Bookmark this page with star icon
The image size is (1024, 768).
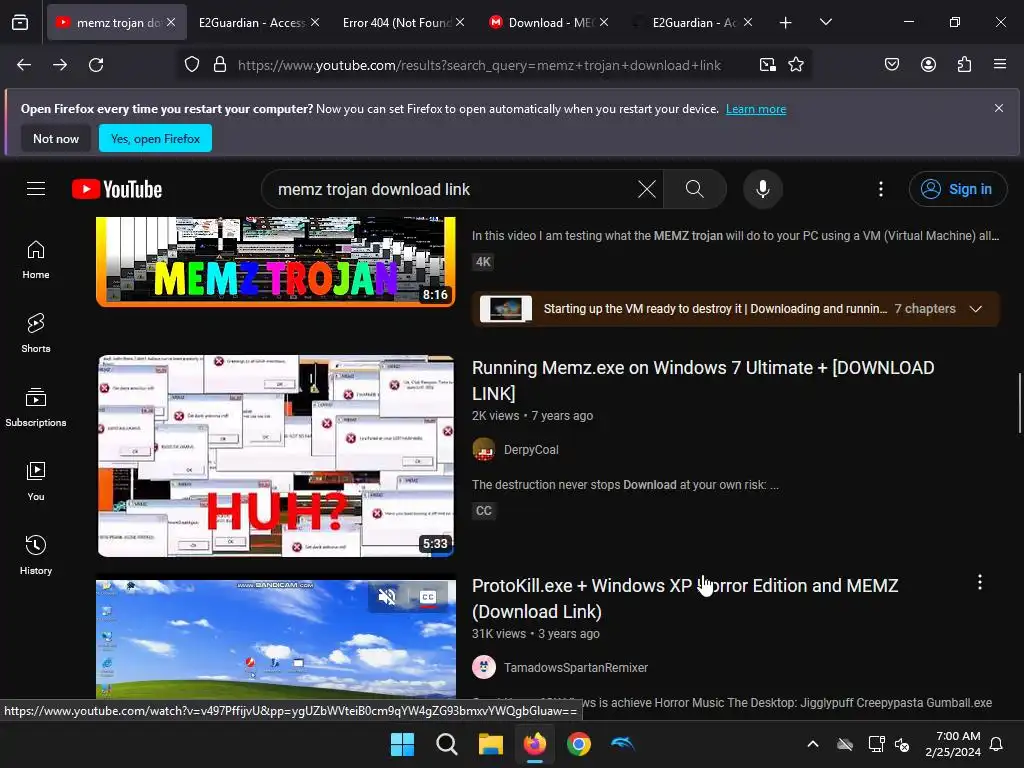click(795, 65)
